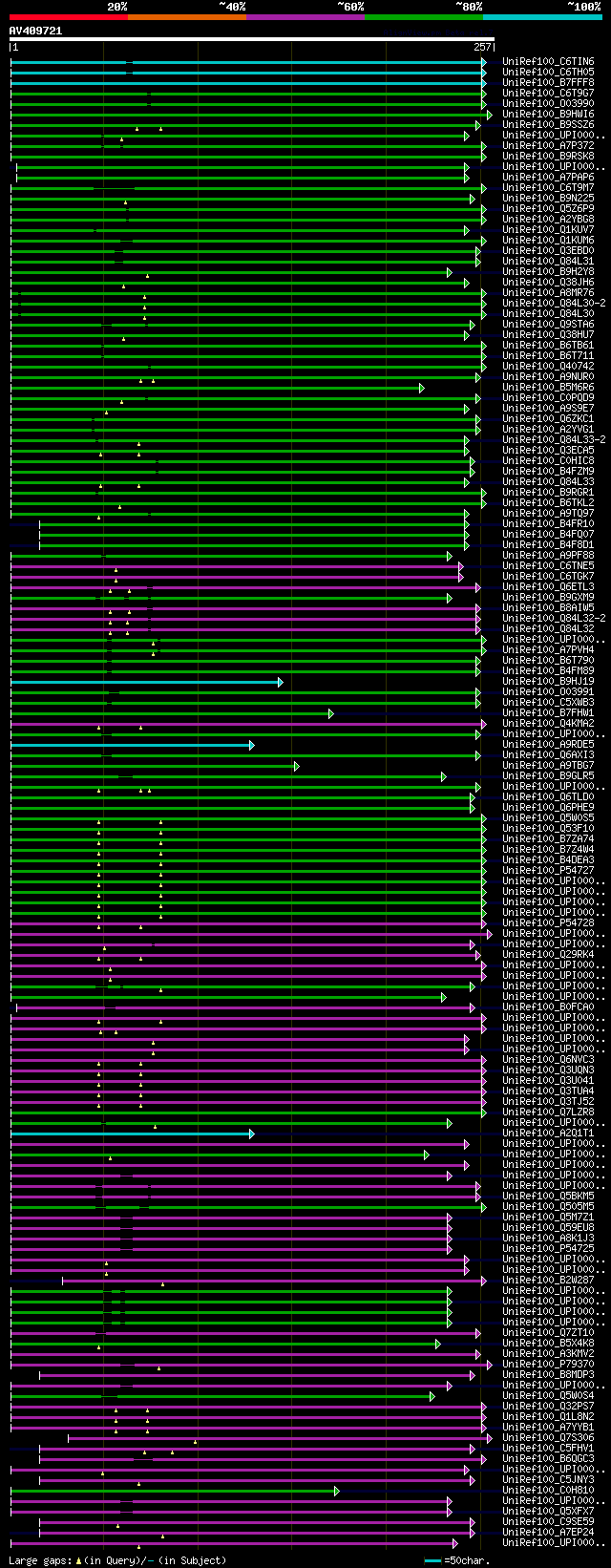This screenshot has width=611, height=1568.
Task: Select the UniRef100_Q84L33-2 label
Action: 554,440
